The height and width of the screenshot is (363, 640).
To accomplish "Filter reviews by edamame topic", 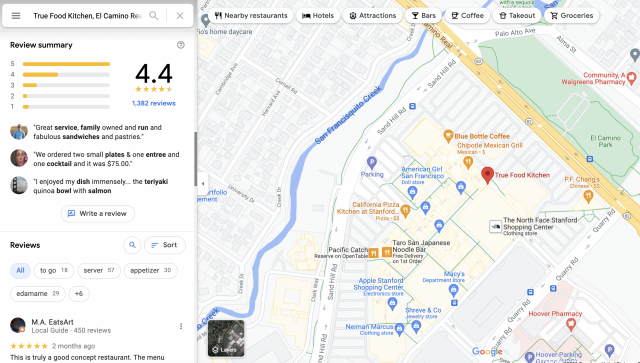I will 38,294.
